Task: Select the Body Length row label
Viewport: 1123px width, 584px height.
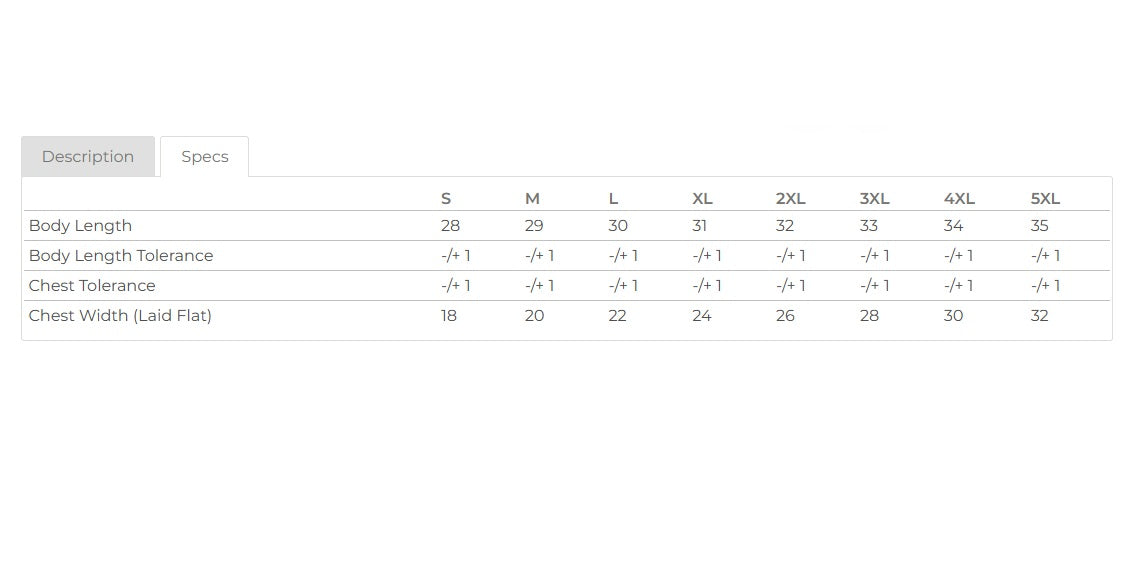Action: 80,226
